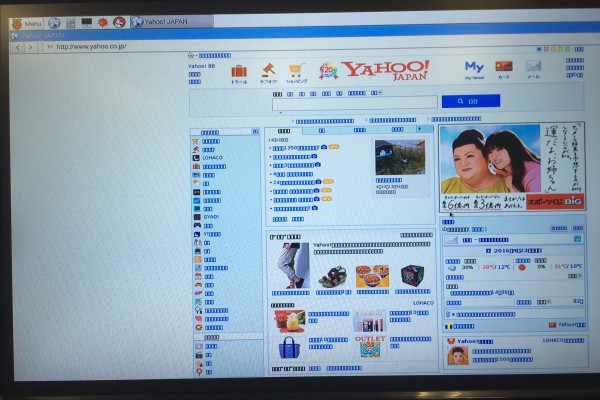600x400 pixels.
Task: Open the news photo thumbnail of building
Action: [400, 157]
